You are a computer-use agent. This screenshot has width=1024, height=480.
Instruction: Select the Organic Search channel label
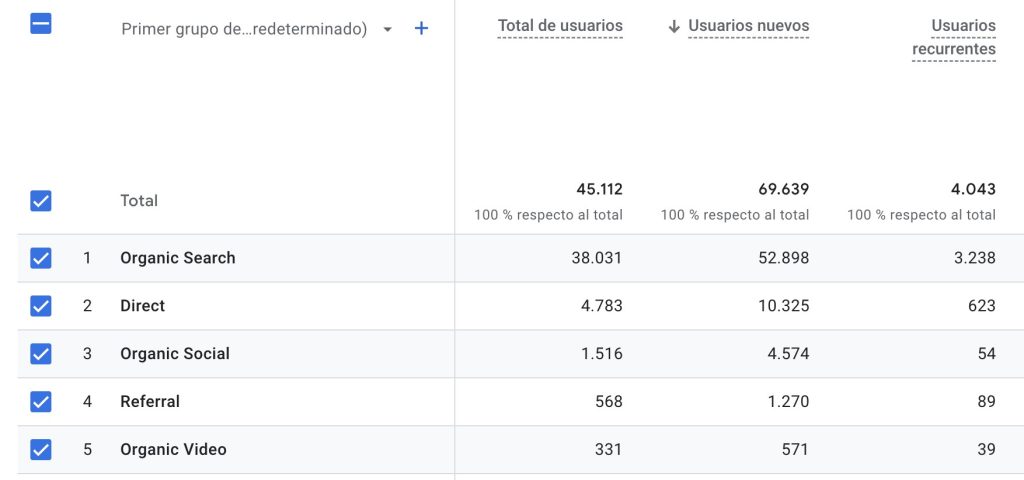178,258
